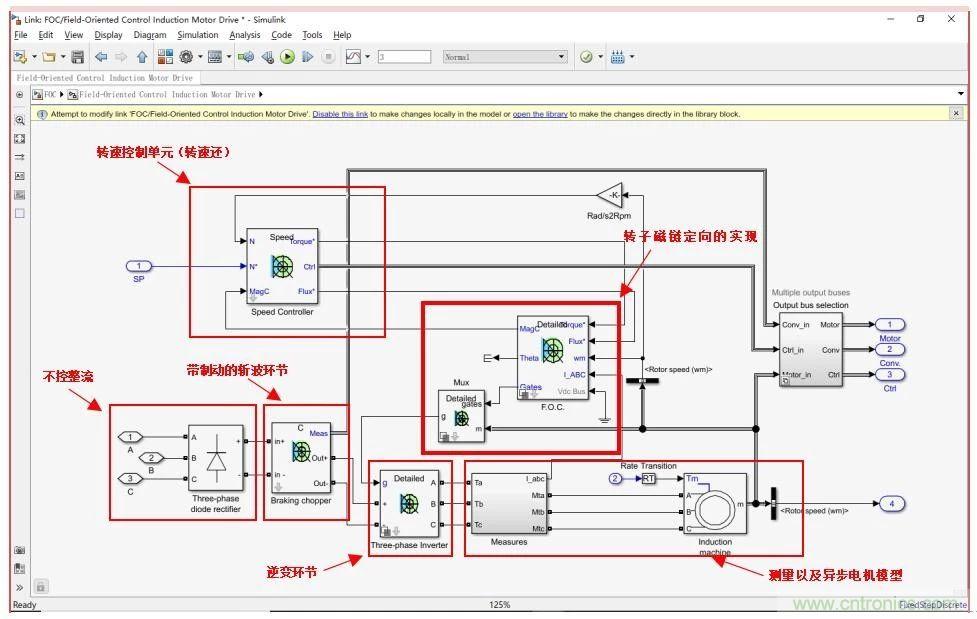Navigate back with the left arrow icon

coord(99,57)
